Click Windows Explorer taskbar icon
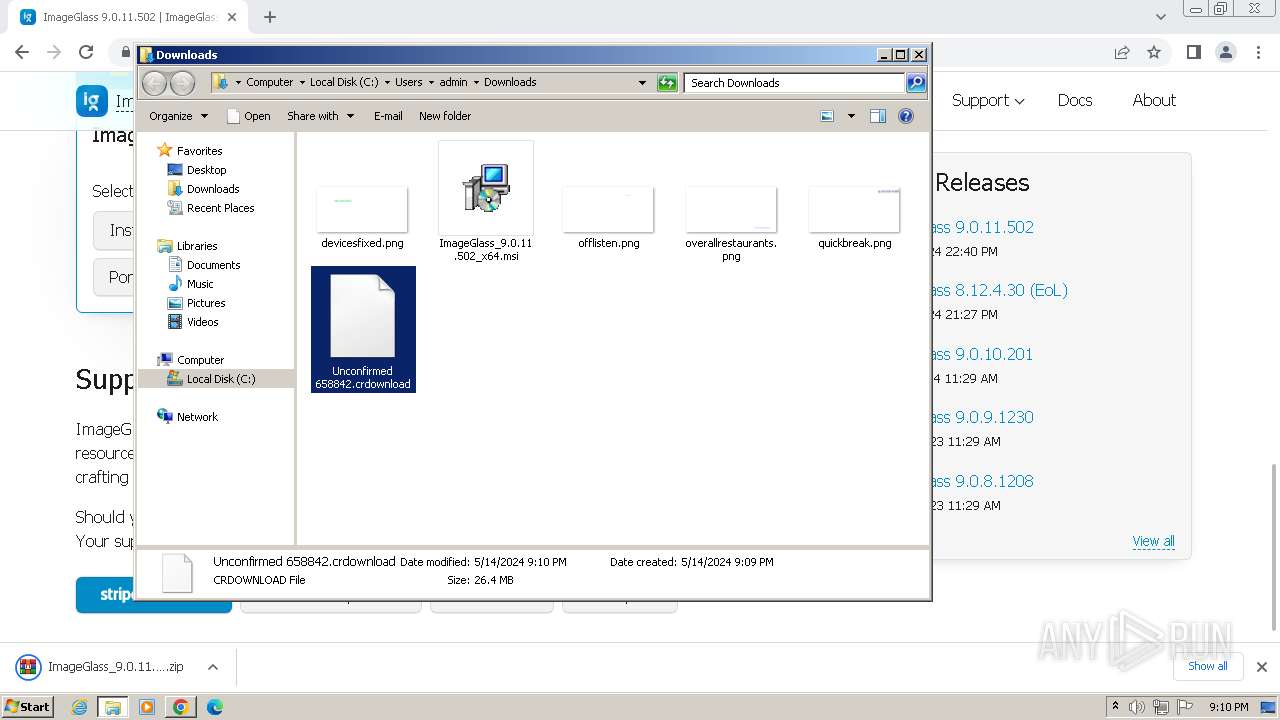 [x=113, y=707]
